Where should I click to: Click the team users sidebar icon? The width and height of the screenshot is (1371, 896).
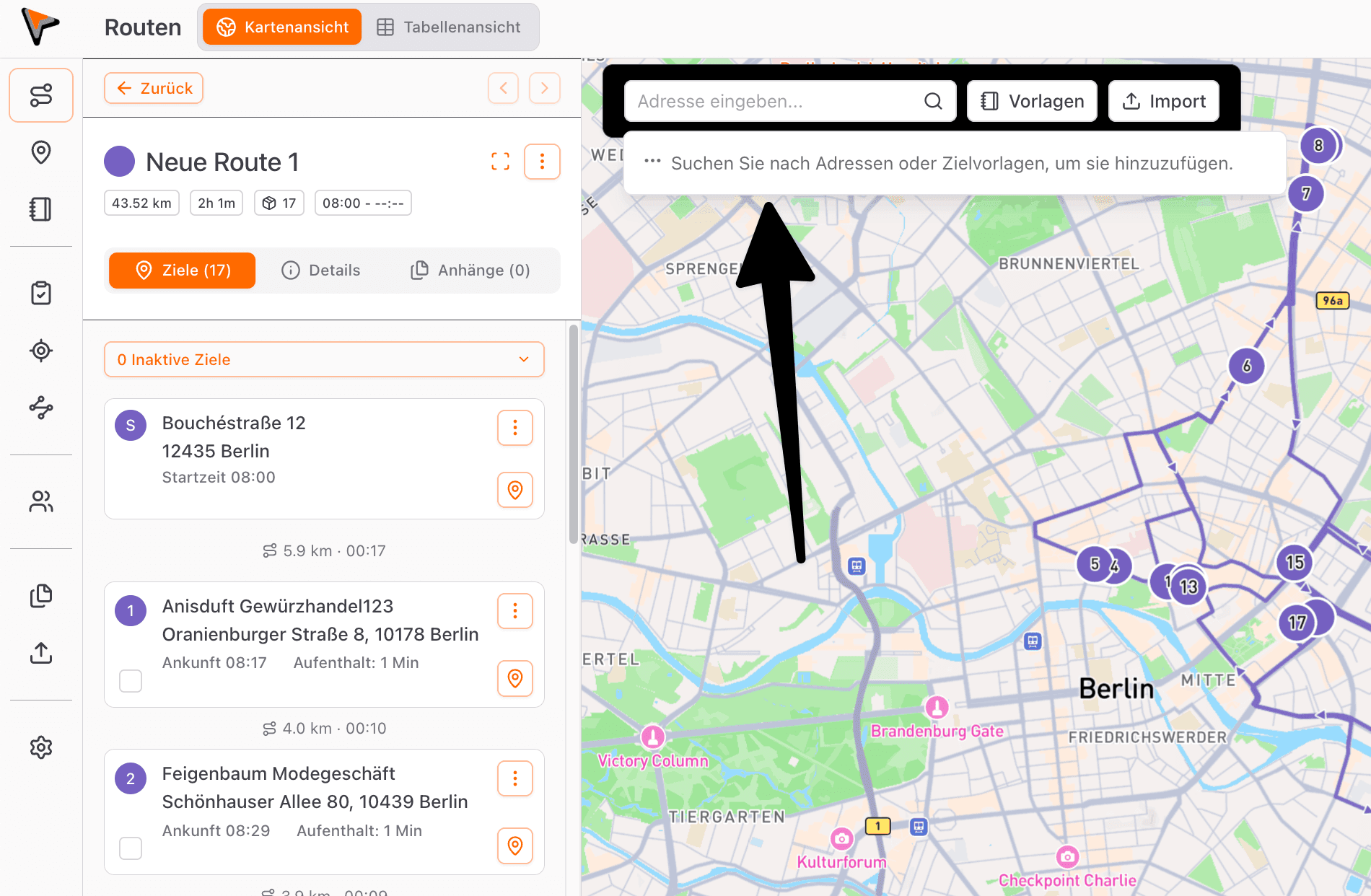41,501
